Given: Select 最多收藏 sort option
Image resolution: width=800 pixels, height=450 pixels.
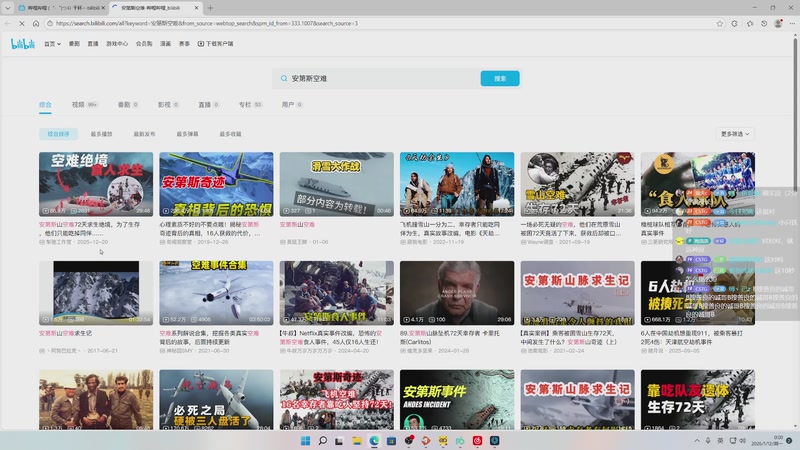Looking at the screenshot, I should click(230, 134).
